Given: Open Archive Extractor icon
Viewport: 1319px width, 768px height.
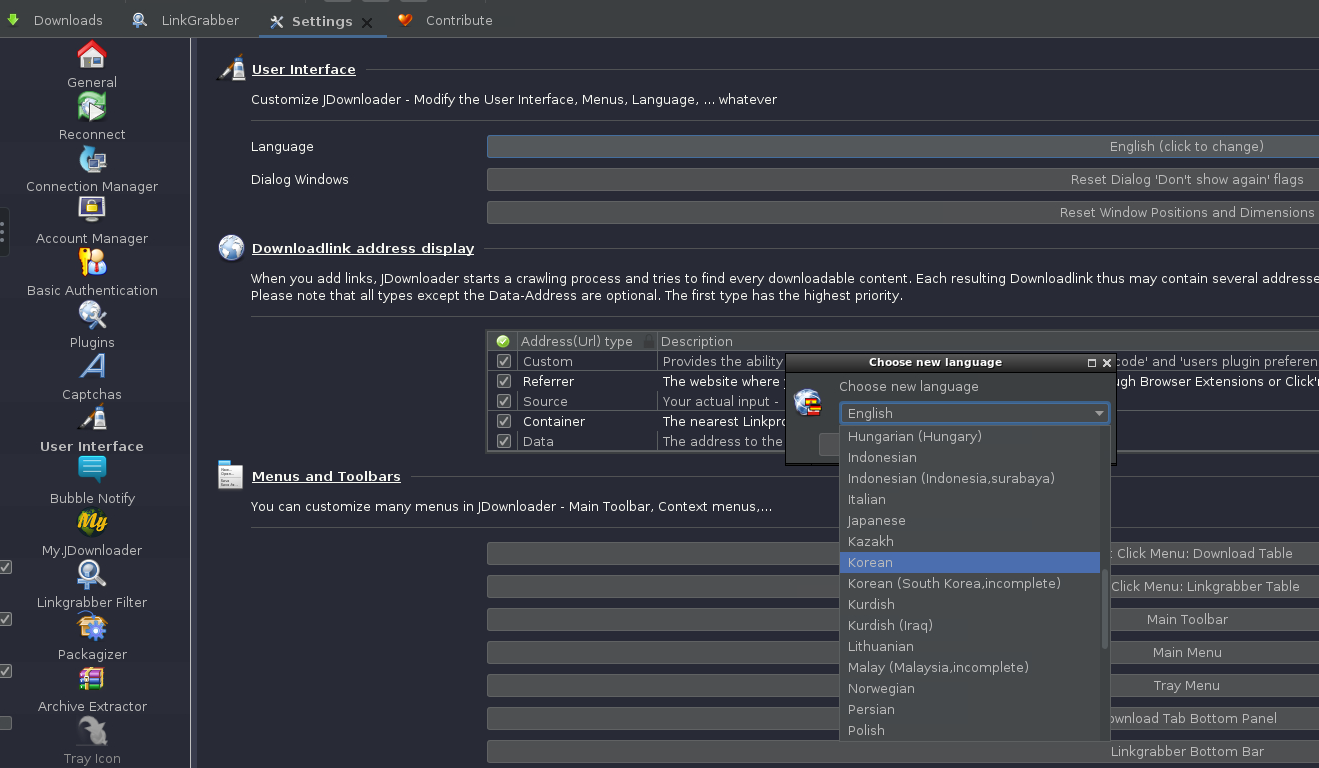Looking at the screenshot, I should pos(92,679).
